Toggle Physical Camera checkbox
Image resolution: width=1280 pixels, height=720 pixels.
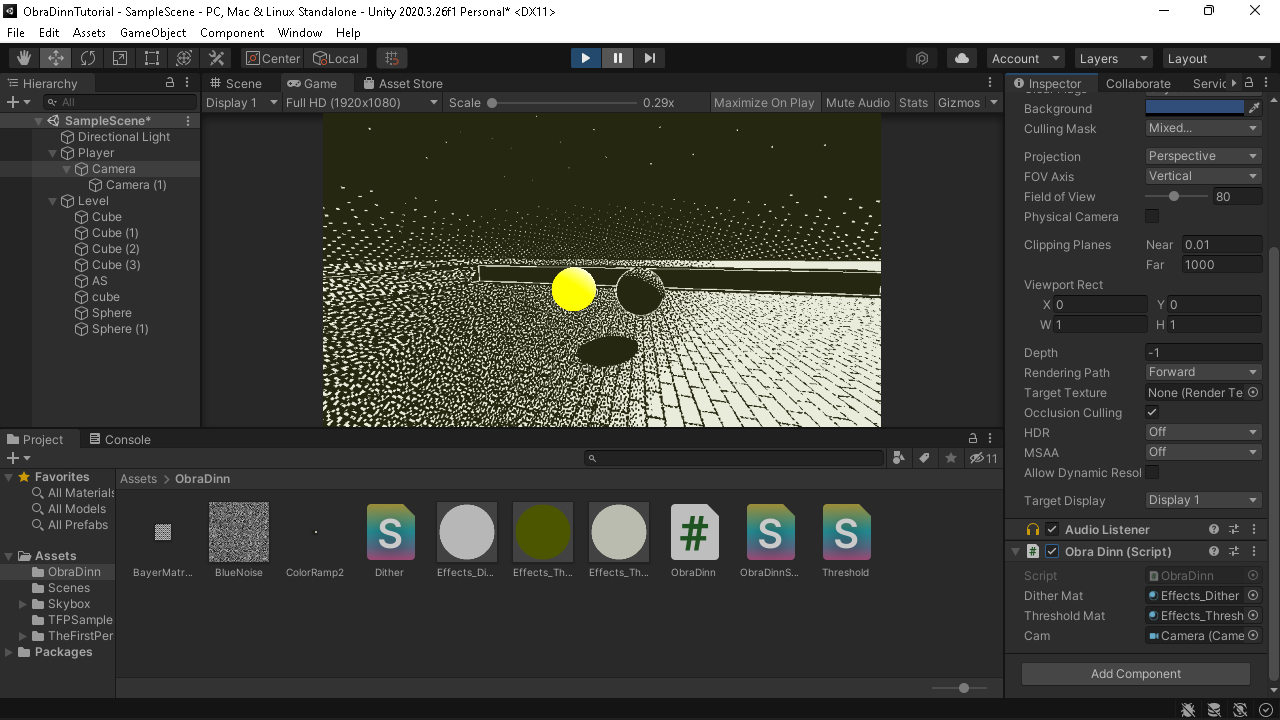coord(1152,216)
